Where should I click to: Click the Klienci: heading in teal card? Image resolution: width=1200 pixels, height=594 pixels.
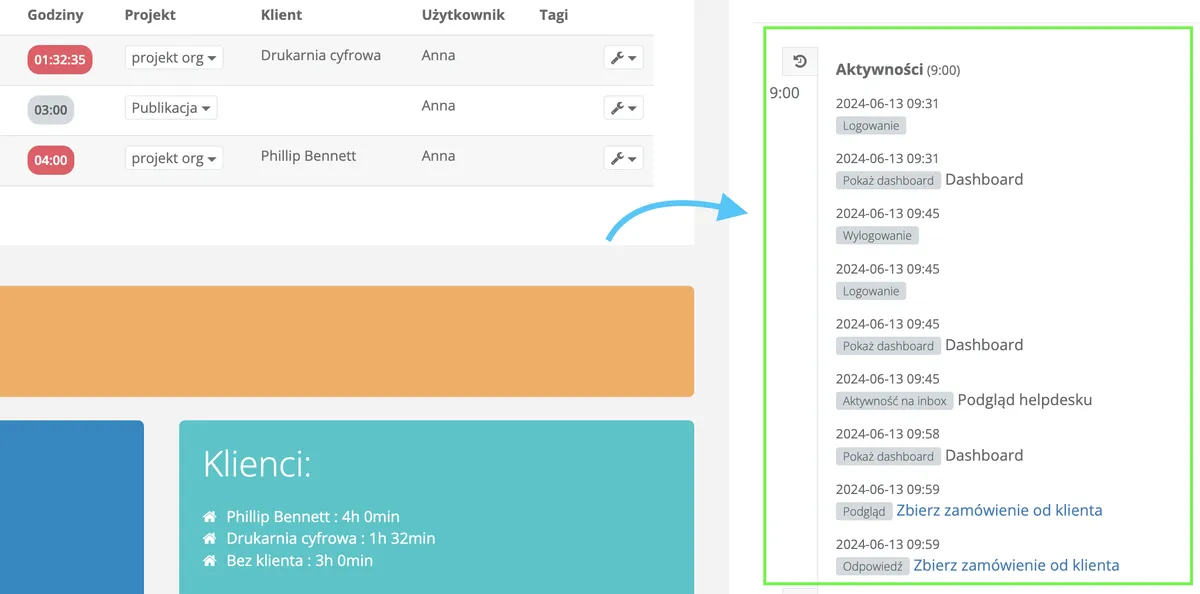(x=257, y=465)
